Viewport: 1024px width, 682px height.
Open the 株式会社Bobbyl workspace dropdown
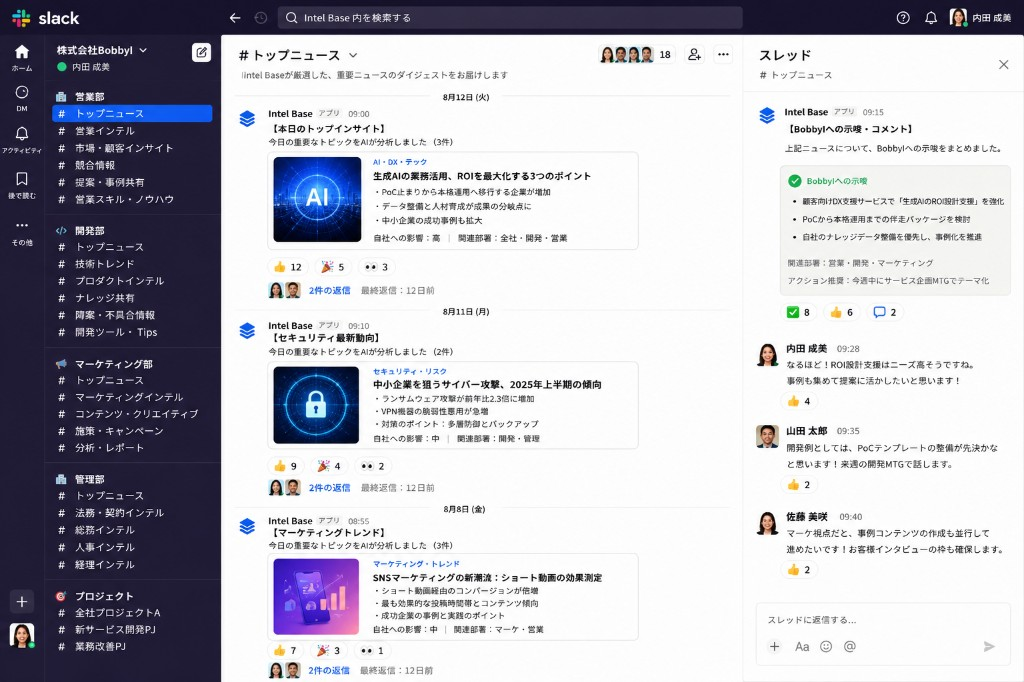[x=102, y=50]
